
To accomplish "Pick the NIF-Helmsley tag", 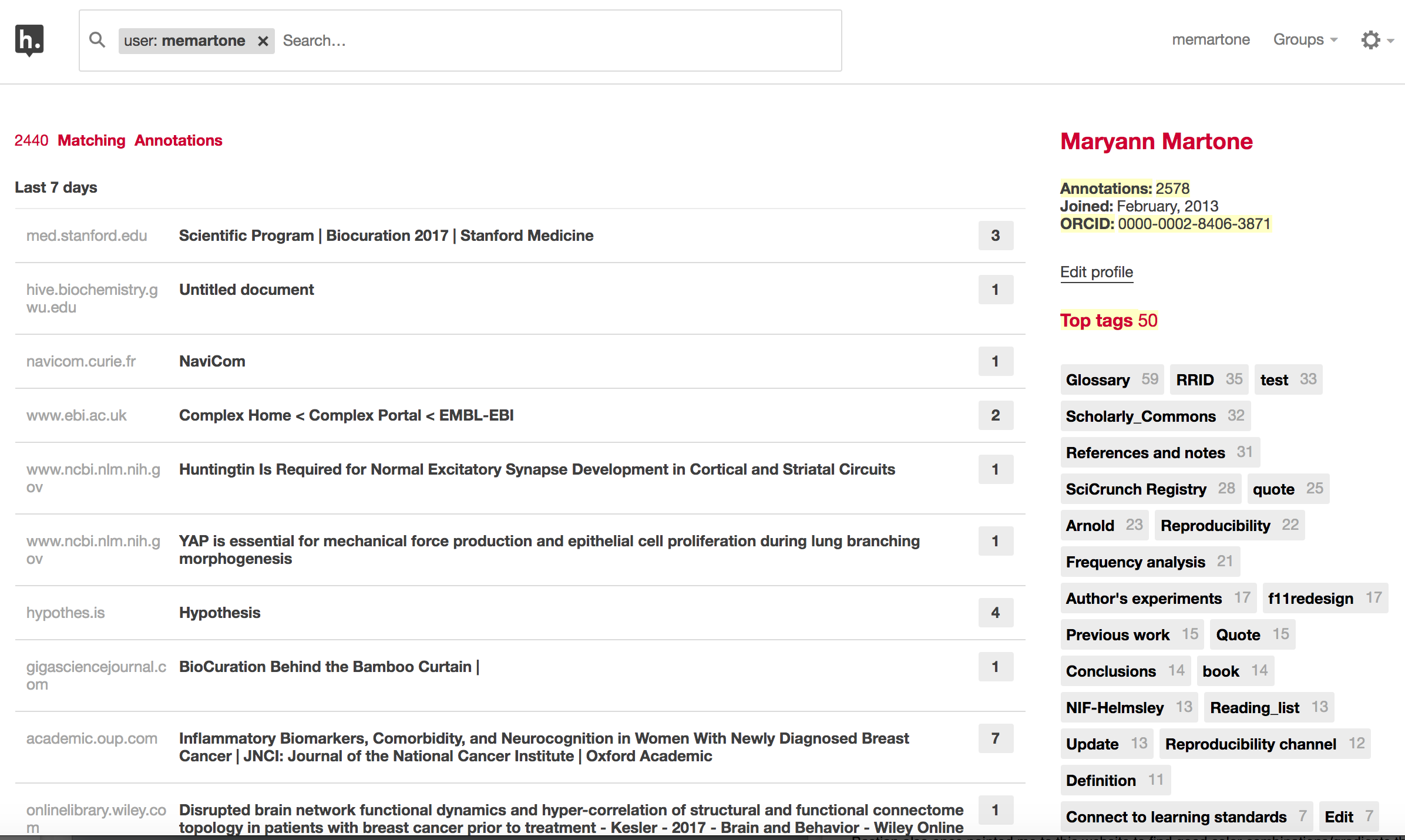I will 1129,707.
